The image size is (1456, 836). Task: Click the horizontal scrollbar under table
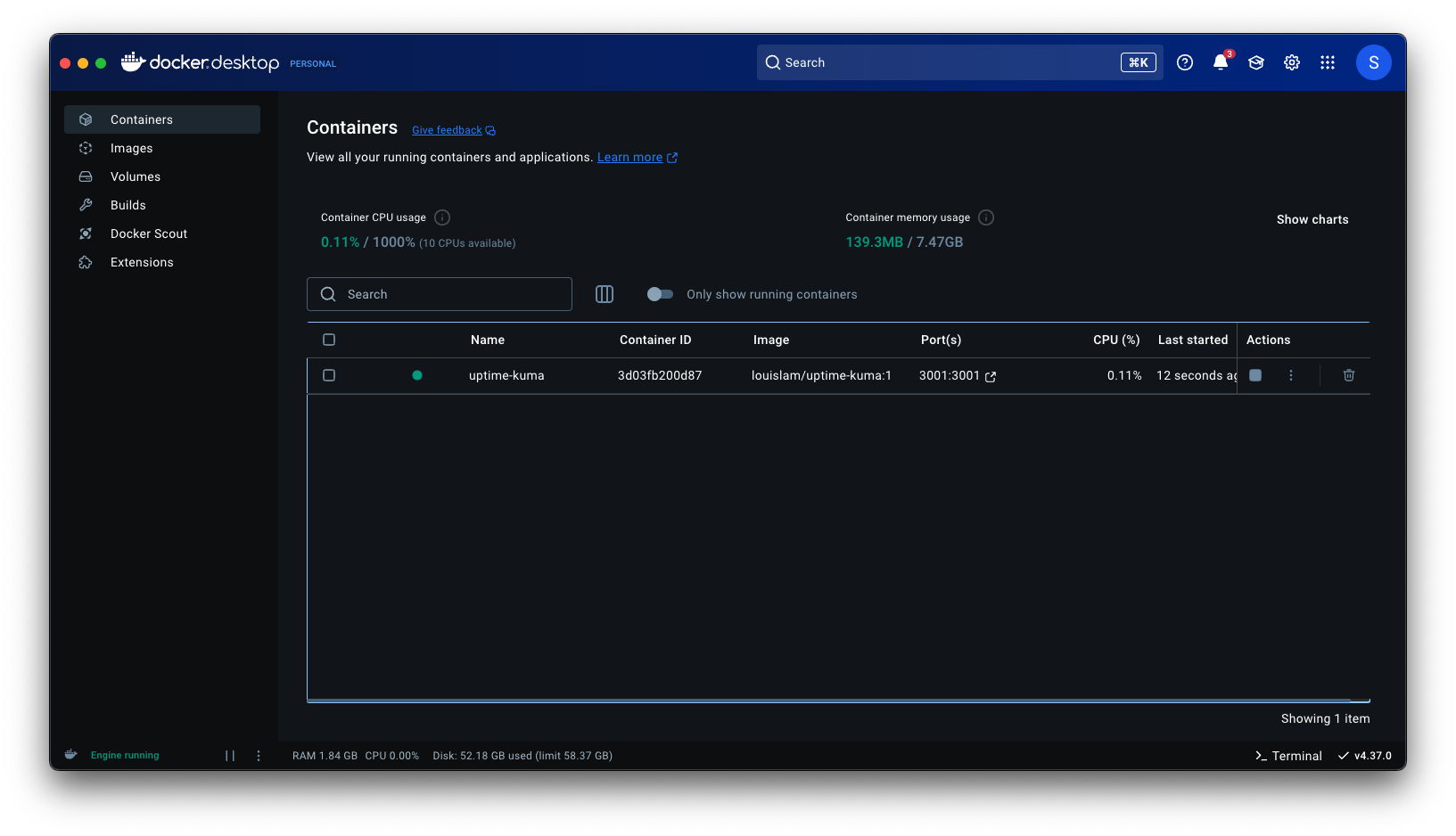coord(829,701)
